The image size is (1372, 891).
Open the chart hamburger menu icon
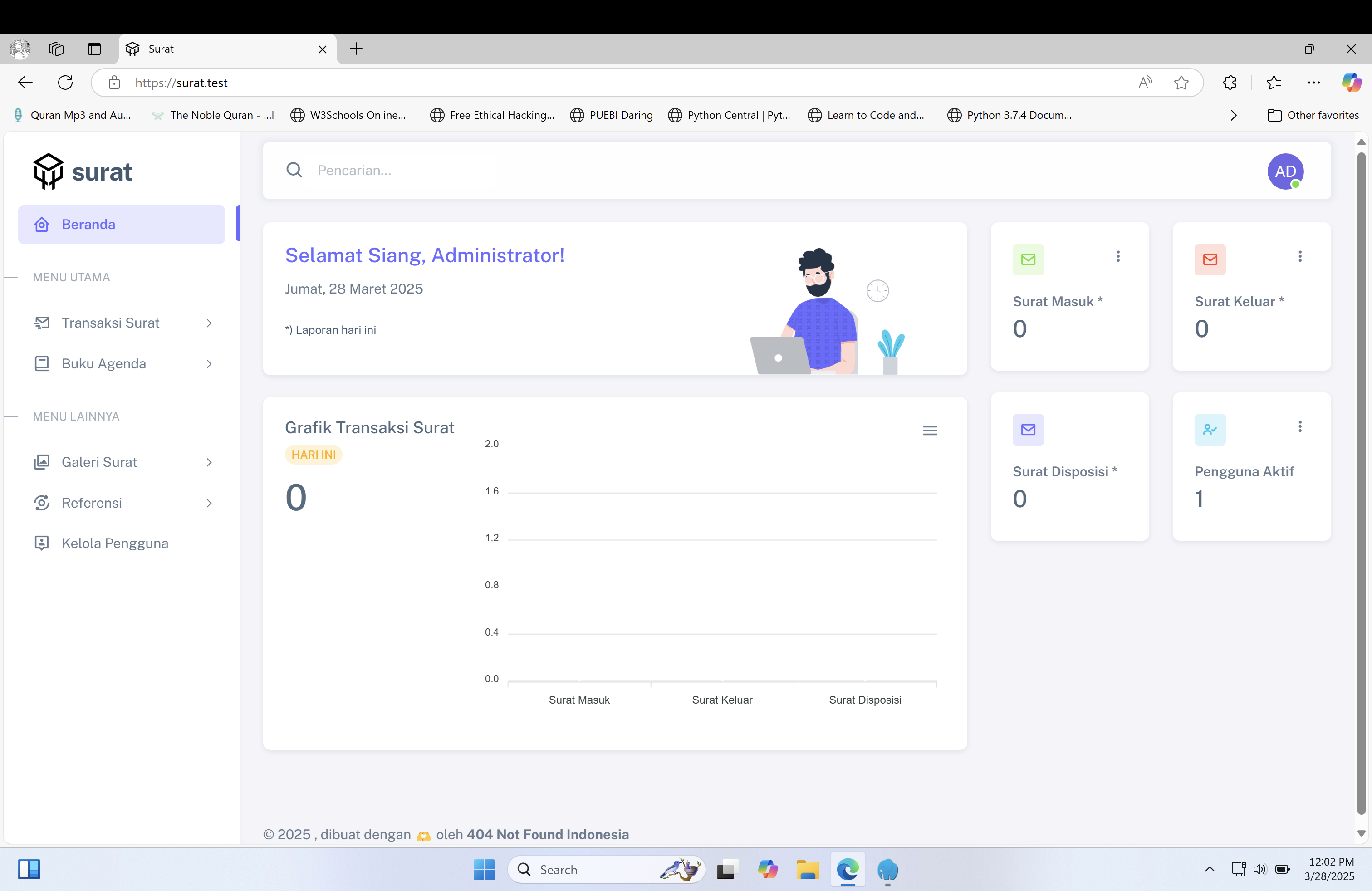coord(929,431)
